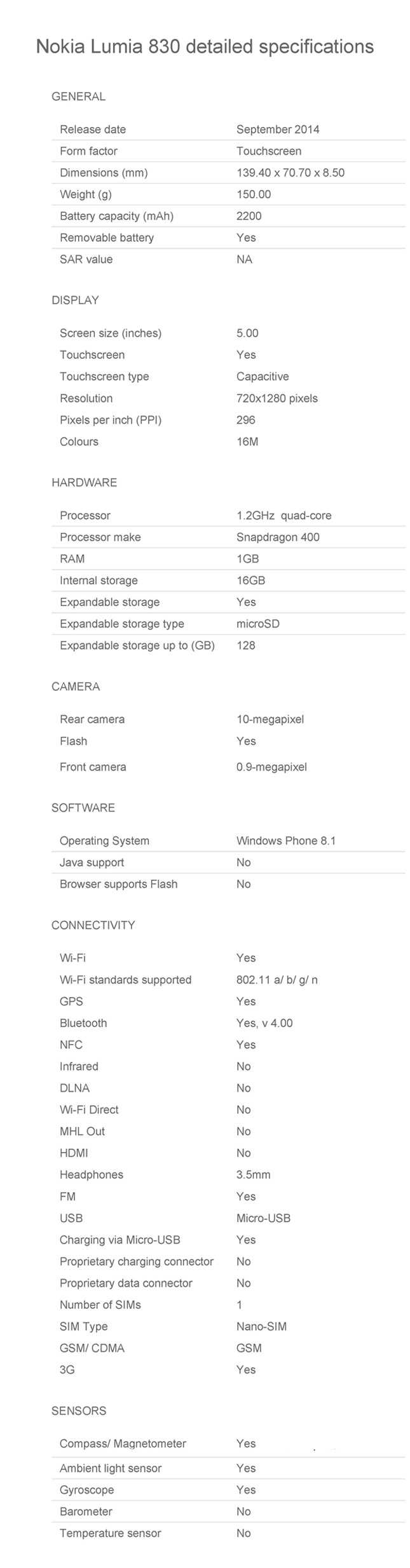Click the Wi-Fi standards supported label
The width and height of the screenshot is (410, 1568).
click(125, 980)
